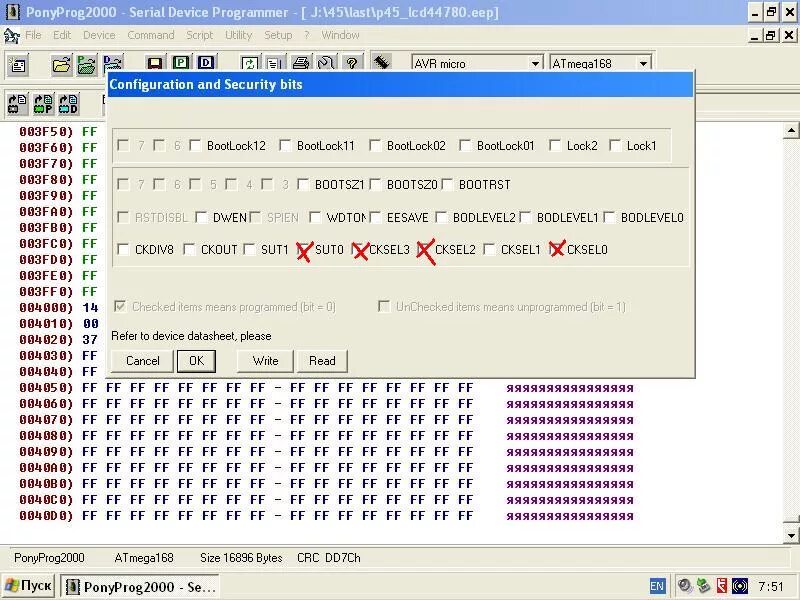The height and width of the screenshot is (600, 800).
Task: Toggle the BOOTRST checkbox
Action: [447, 184]
